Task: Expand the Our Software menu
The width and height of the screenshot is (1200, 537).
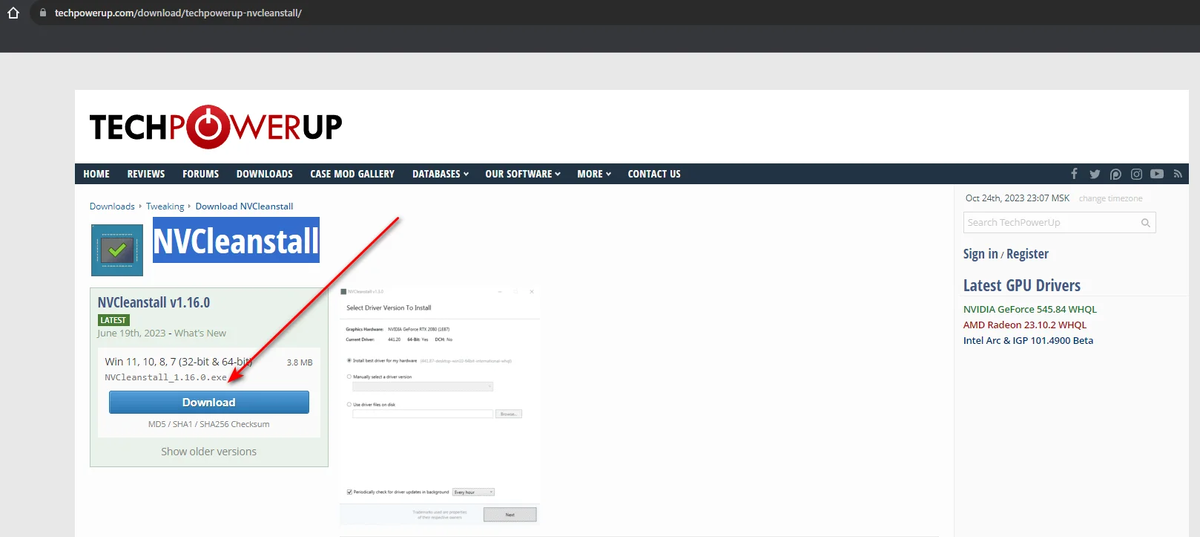Action: click(x=523, y=174)
